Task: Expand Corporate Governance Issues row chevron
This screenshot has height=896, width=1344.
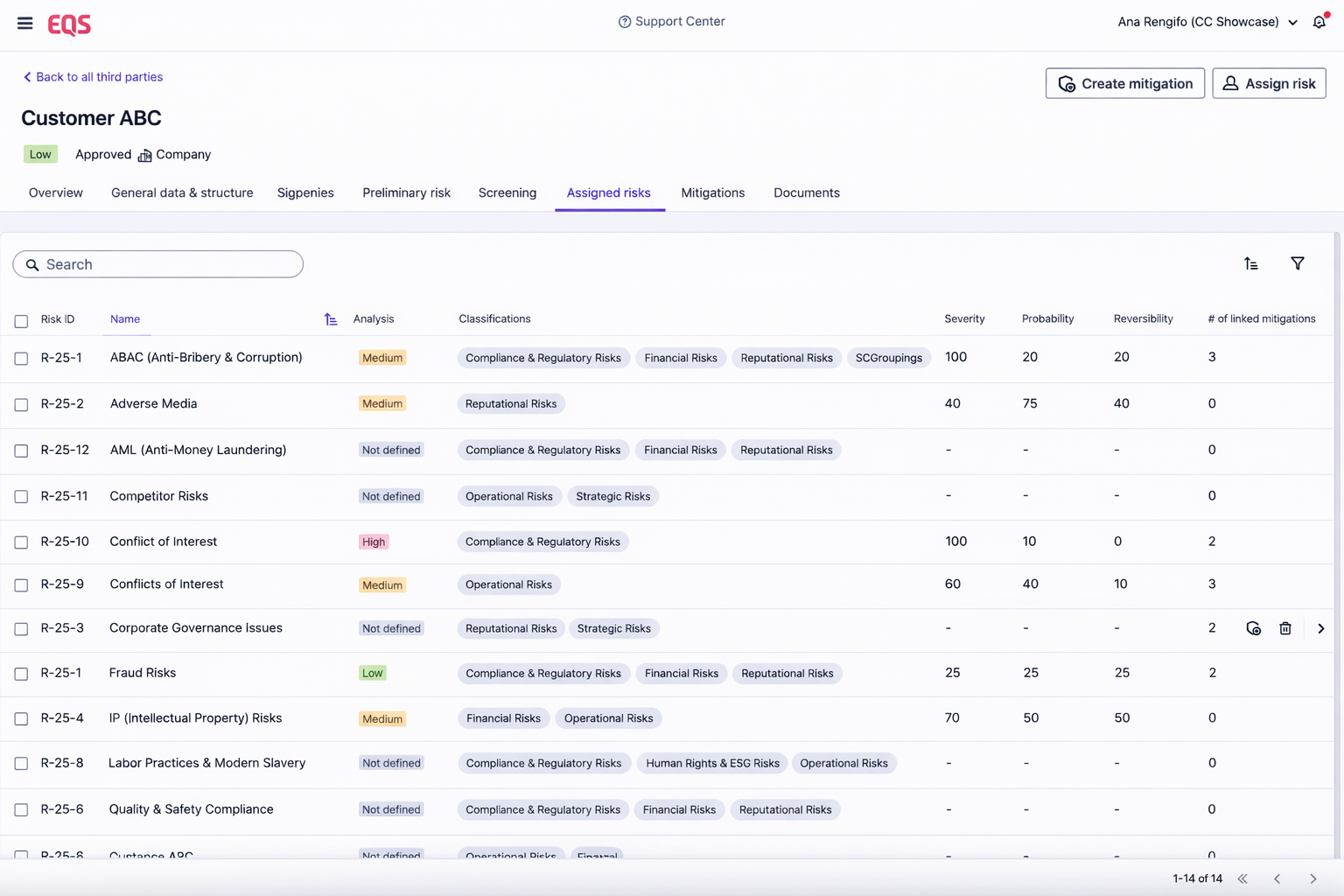Action: [1320, 628]
